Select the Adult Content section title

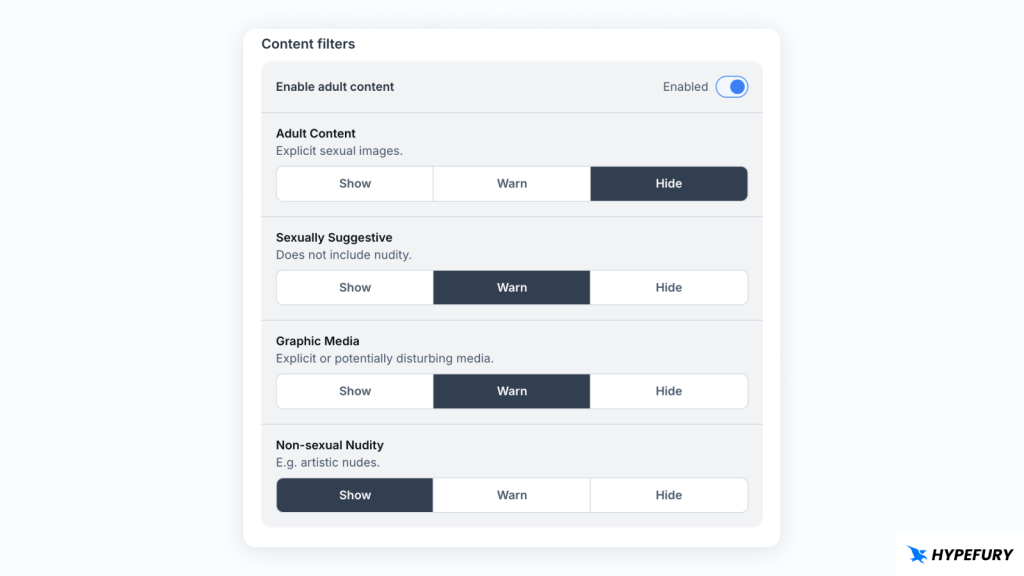click(315, 133)
